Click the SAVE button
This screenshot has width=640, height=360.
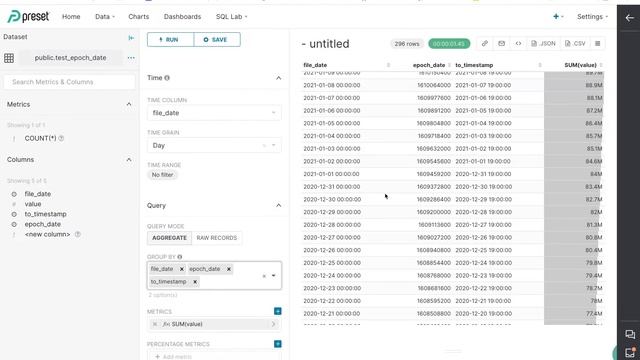(217, 40)
